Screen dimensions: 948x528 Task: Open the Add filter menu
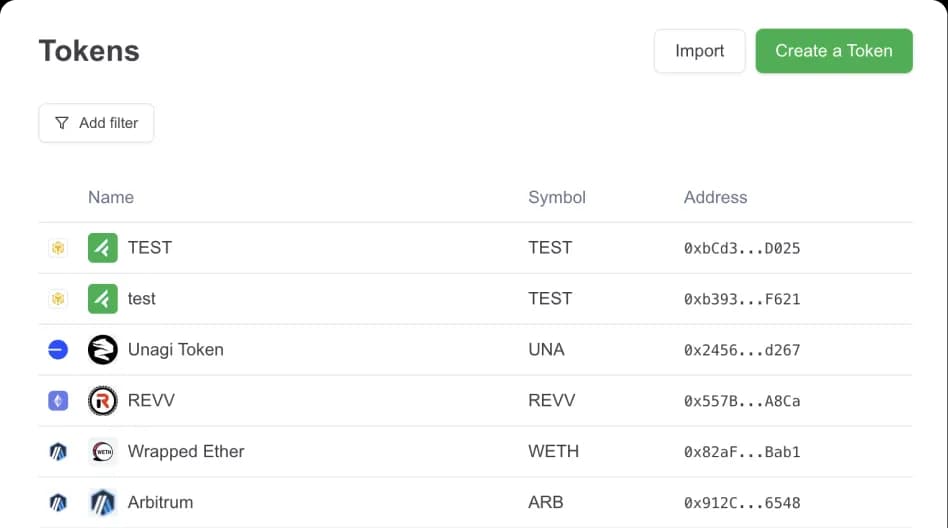click(96, 123)
